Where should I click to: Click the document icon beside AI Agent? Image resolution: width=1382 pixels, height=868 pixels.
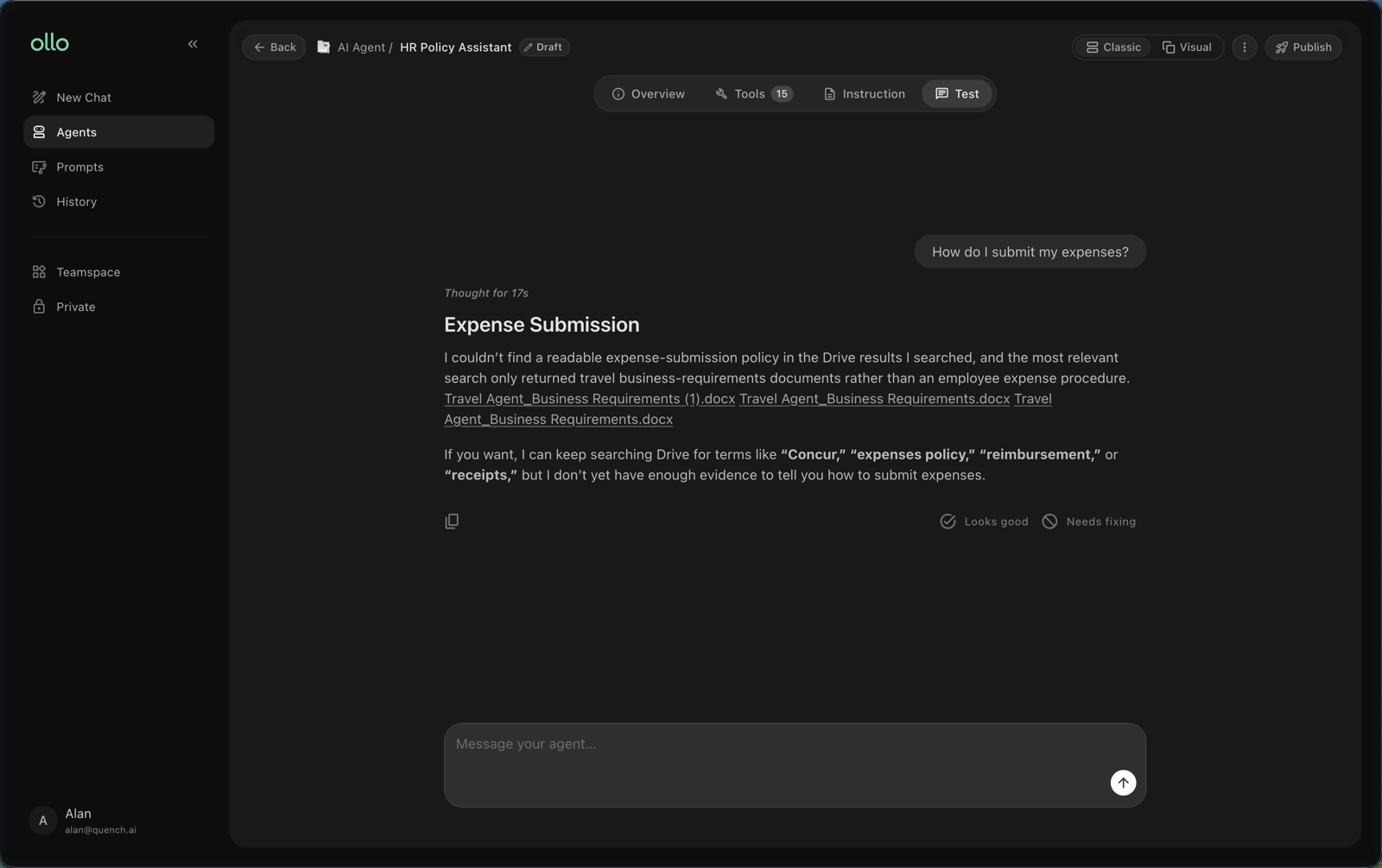[x=323, y=48]
